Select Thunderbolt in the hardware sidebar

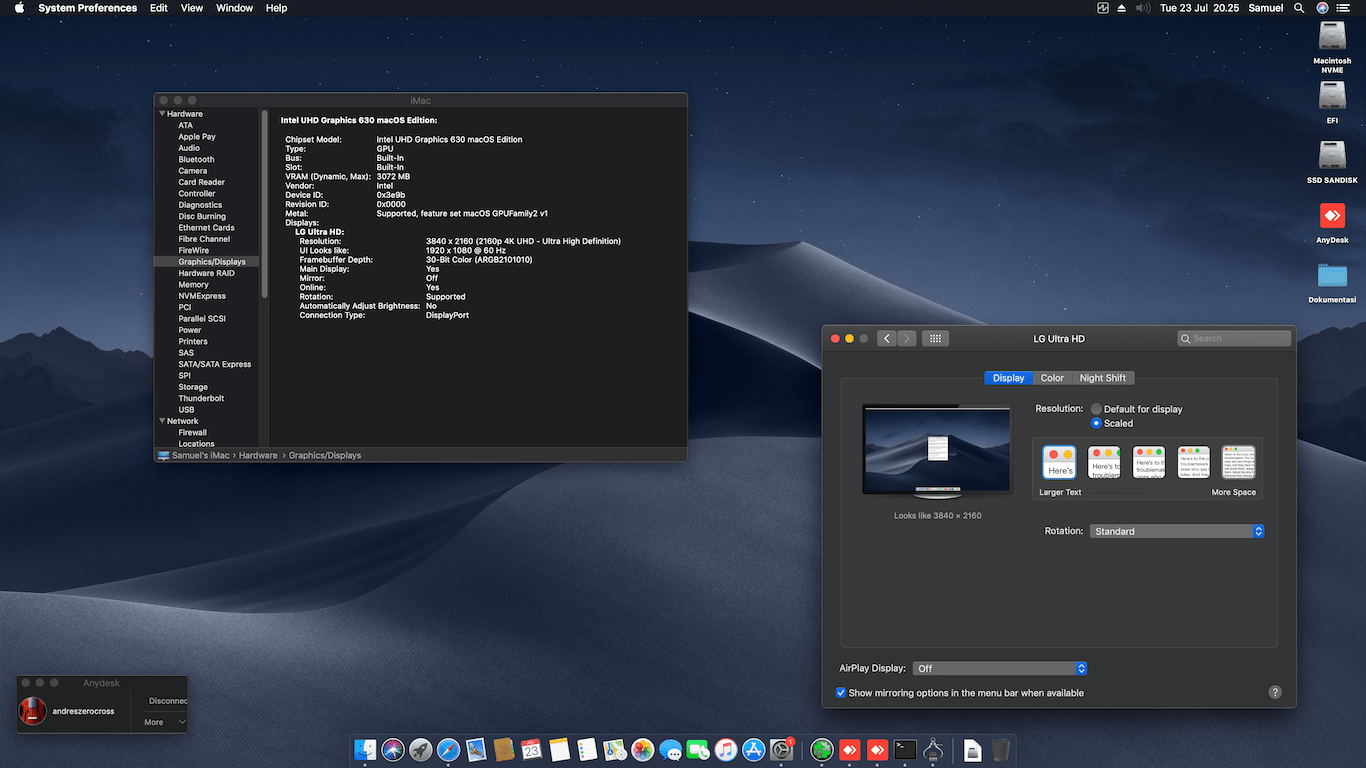[201, 398]
